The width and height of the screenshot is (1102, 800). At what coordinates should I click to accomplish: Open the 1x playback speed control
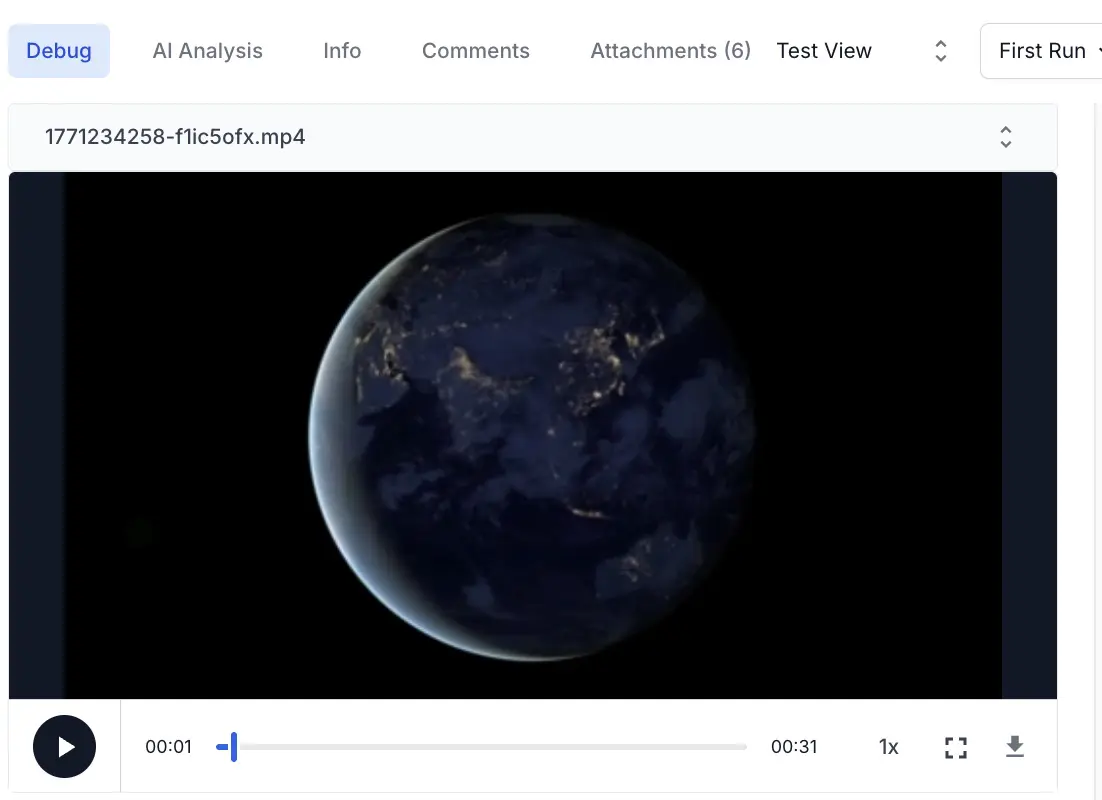(888, 746)
